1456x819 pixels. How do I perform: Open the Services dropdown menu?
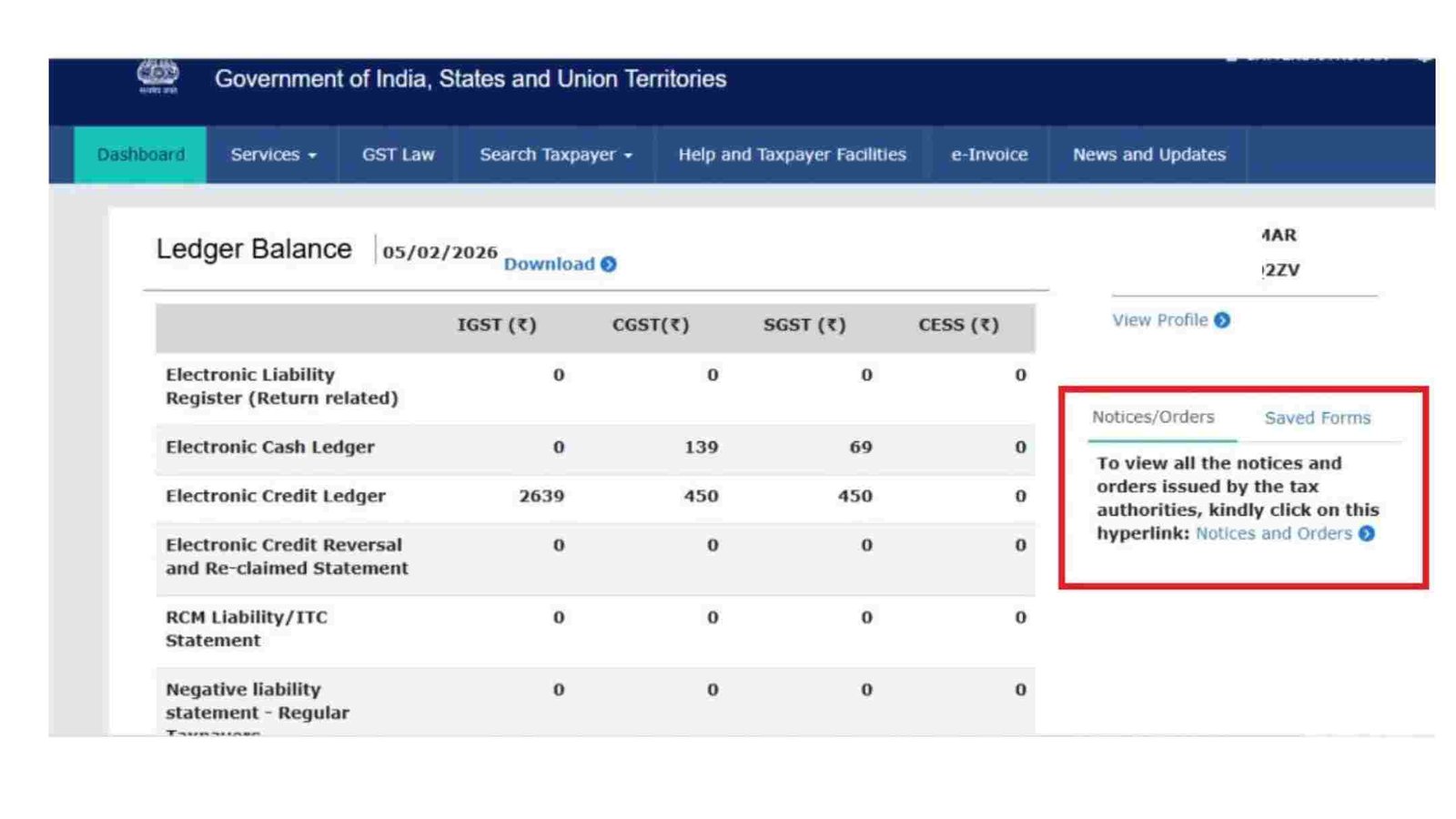click(x=273, y=155)
